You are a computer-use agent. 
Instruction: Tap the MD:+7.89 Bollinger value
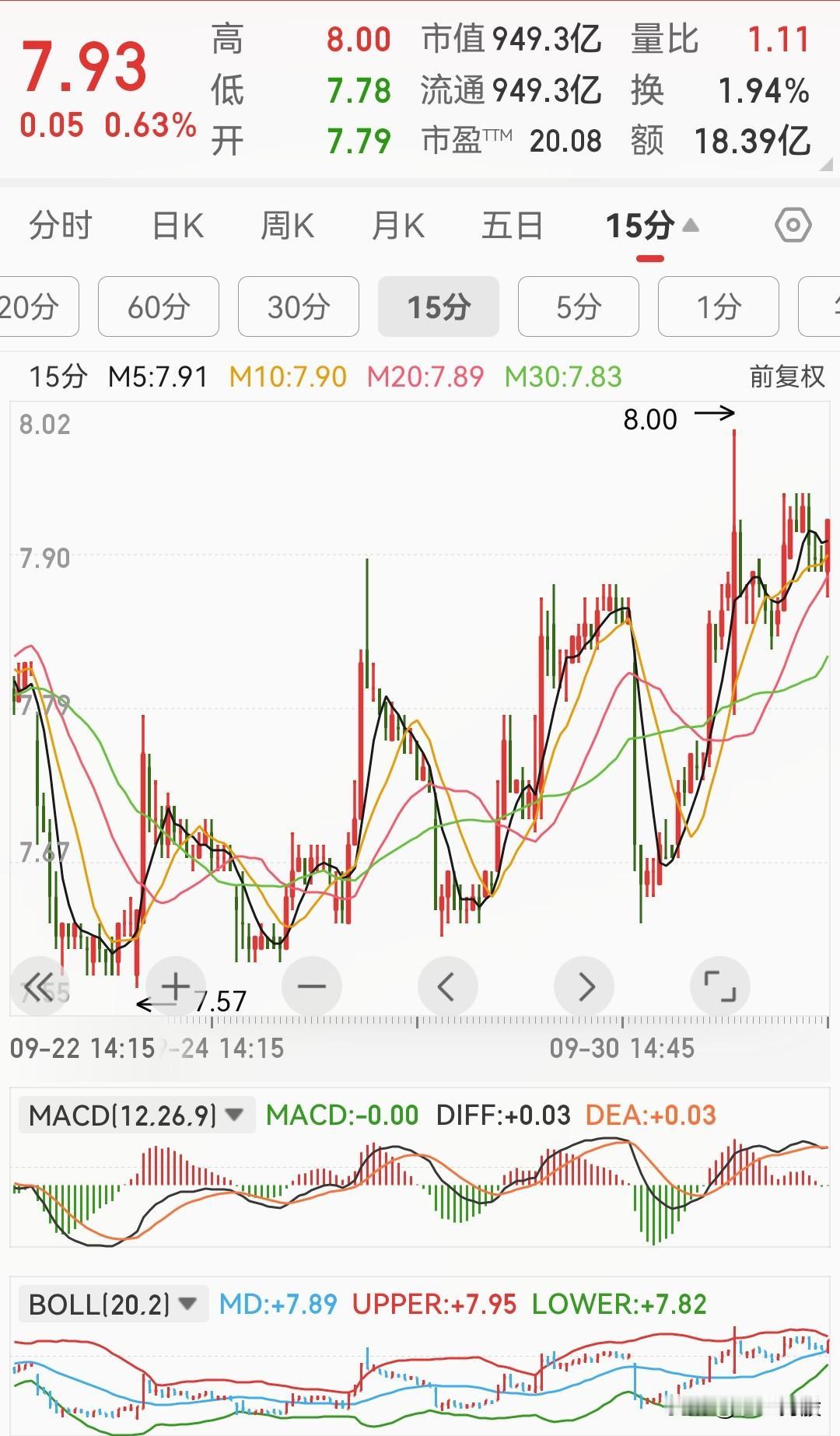point(278,1304)
